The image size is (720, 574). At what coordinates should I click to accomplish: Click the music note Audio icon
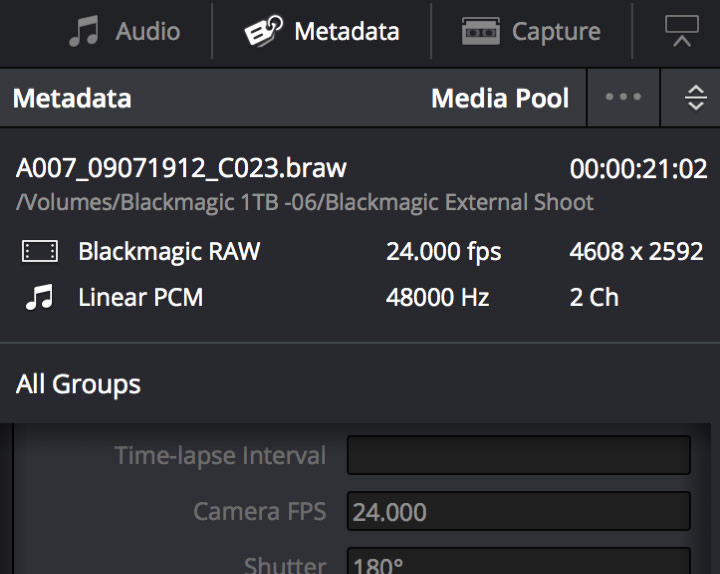[84, 31]
